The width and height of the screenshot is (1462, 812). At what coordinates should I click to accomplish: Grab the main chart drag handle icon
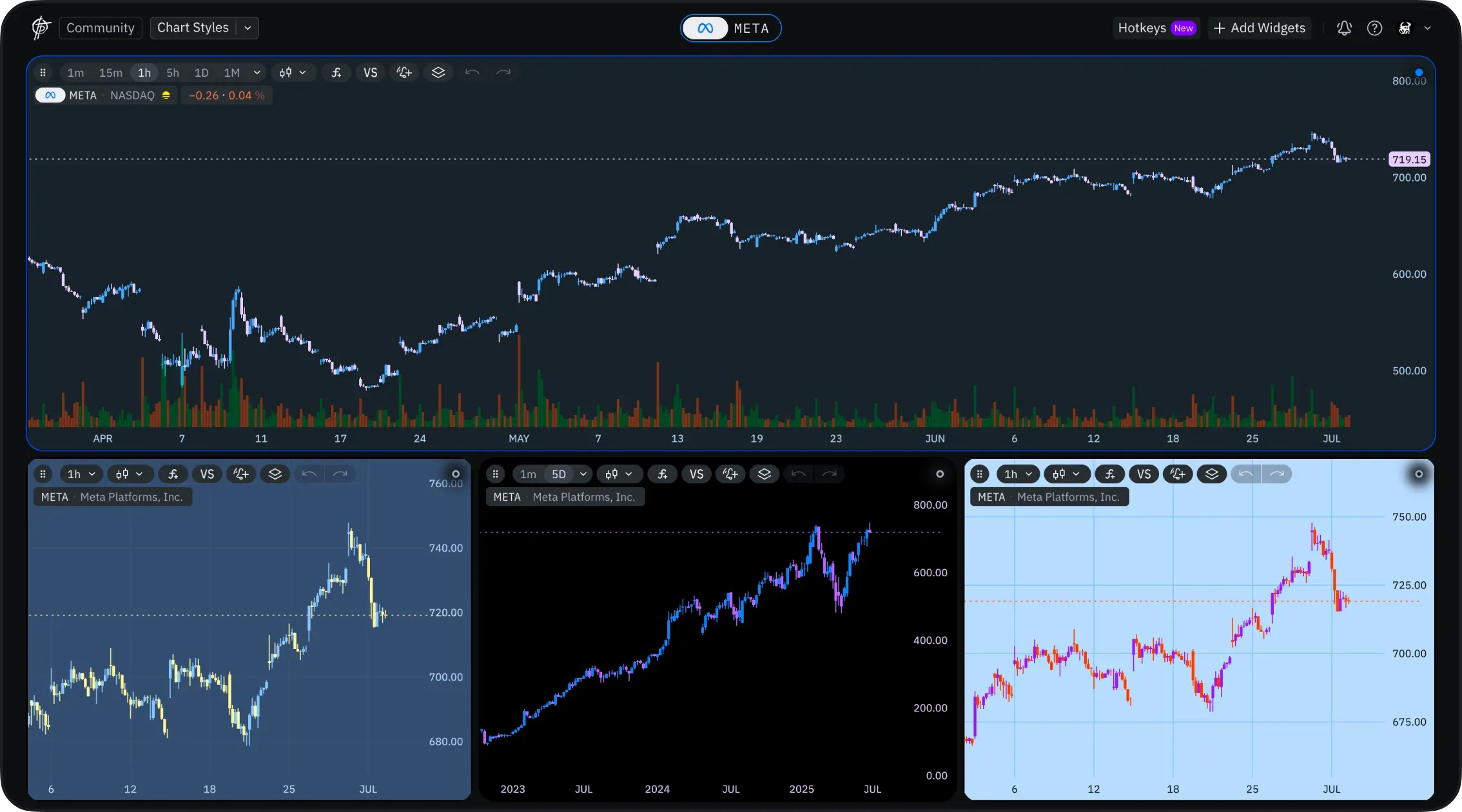coord(43,72)
